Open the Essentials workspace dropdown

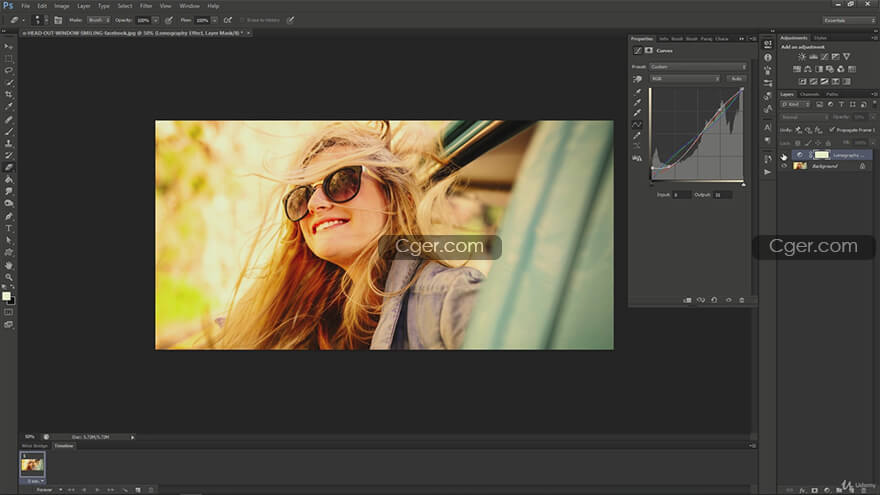pyautogui.click(x=849, y=20)
